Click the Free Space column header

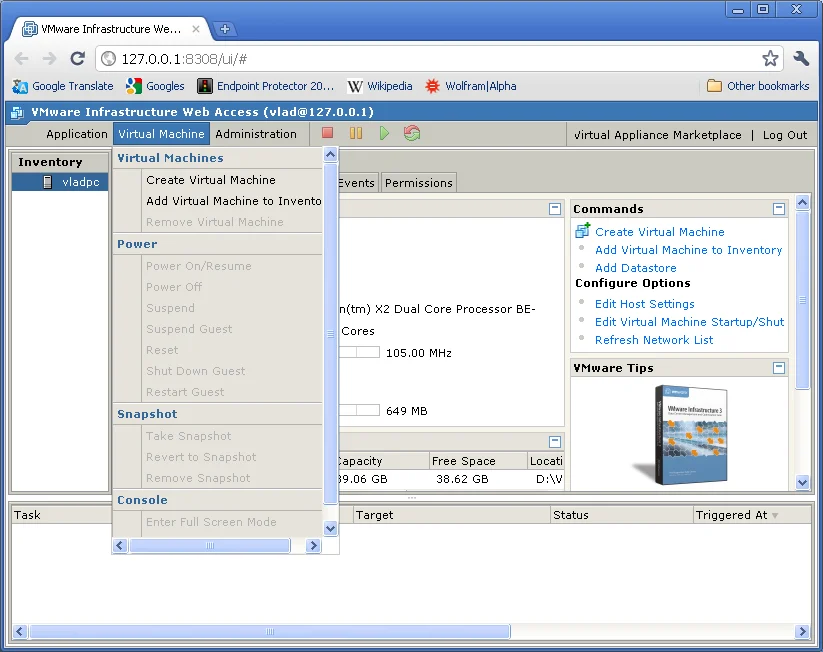[x=478, y=461]
